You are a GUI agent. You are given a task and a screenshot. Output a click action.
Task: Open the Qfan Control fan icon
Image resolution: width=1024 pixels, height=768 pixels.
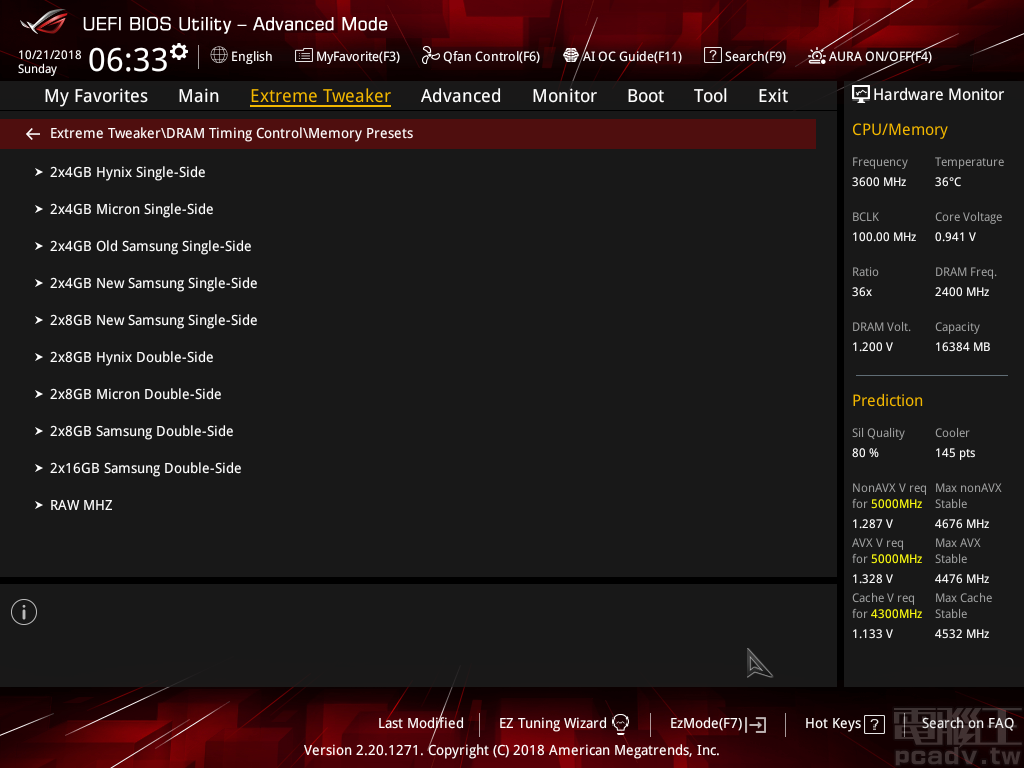[430, 56]
